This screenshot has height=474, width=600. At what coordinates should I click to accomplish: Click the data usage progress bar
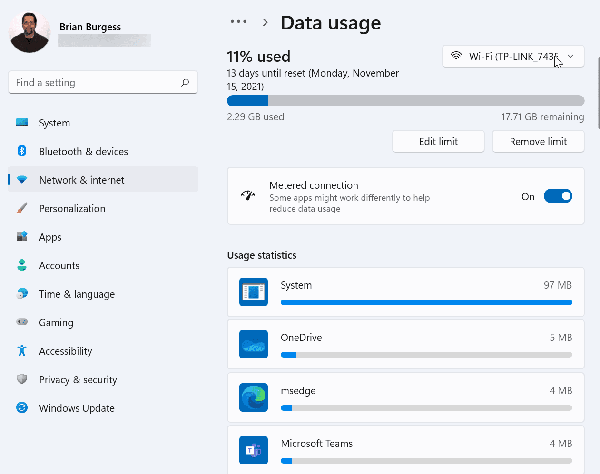pyautogui.click(x=405, y=101)
